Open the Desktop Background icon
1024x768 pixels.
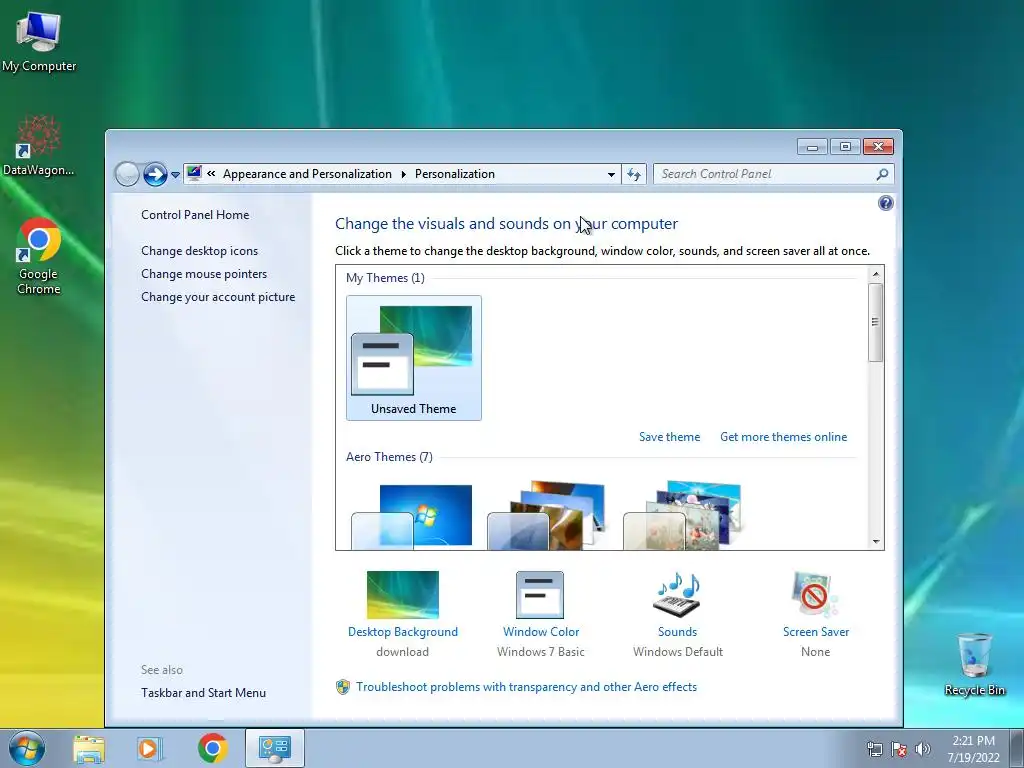coord(403,595)
